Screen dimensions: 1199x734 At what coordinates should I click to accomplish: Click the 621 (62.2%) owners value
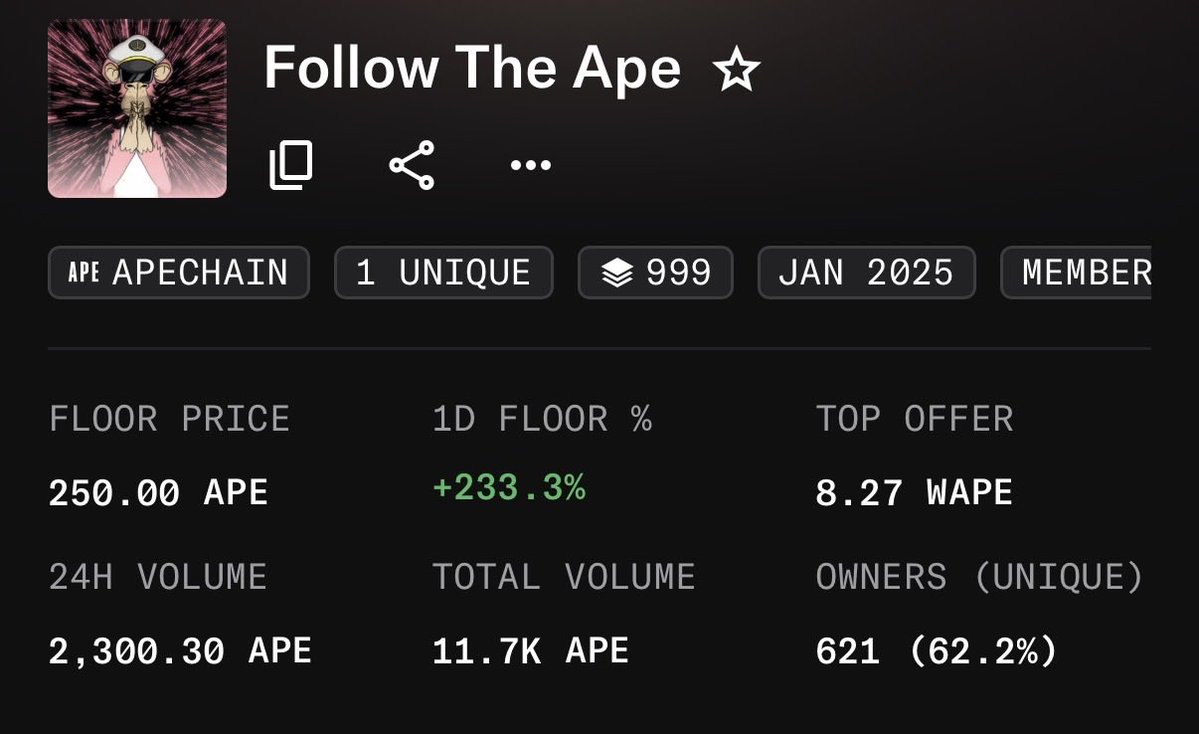point(936,651)
